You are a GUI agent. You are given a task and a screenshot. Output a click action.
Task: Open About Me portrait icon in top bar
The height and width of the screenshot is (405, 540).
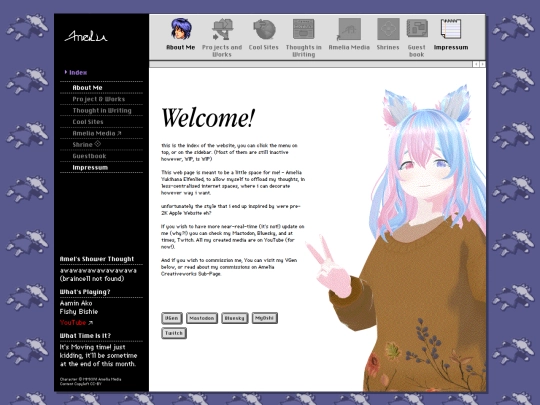click(181, 29)
